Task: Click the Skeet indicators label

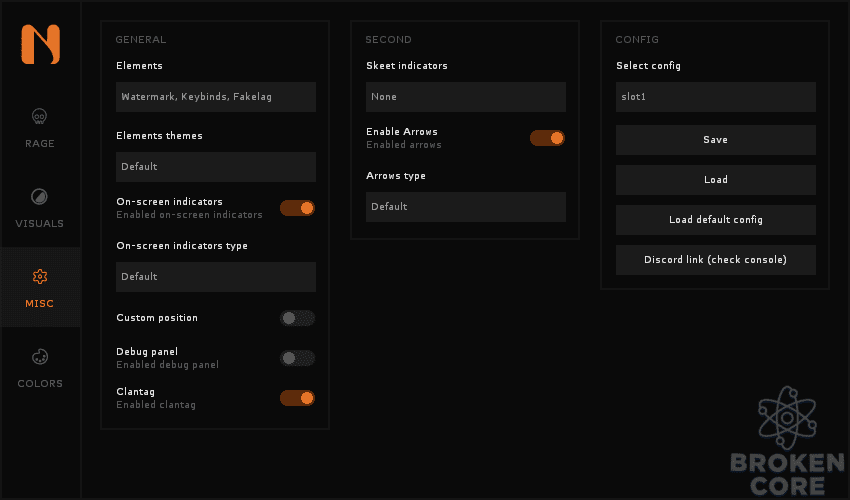Action: (407, 66)
